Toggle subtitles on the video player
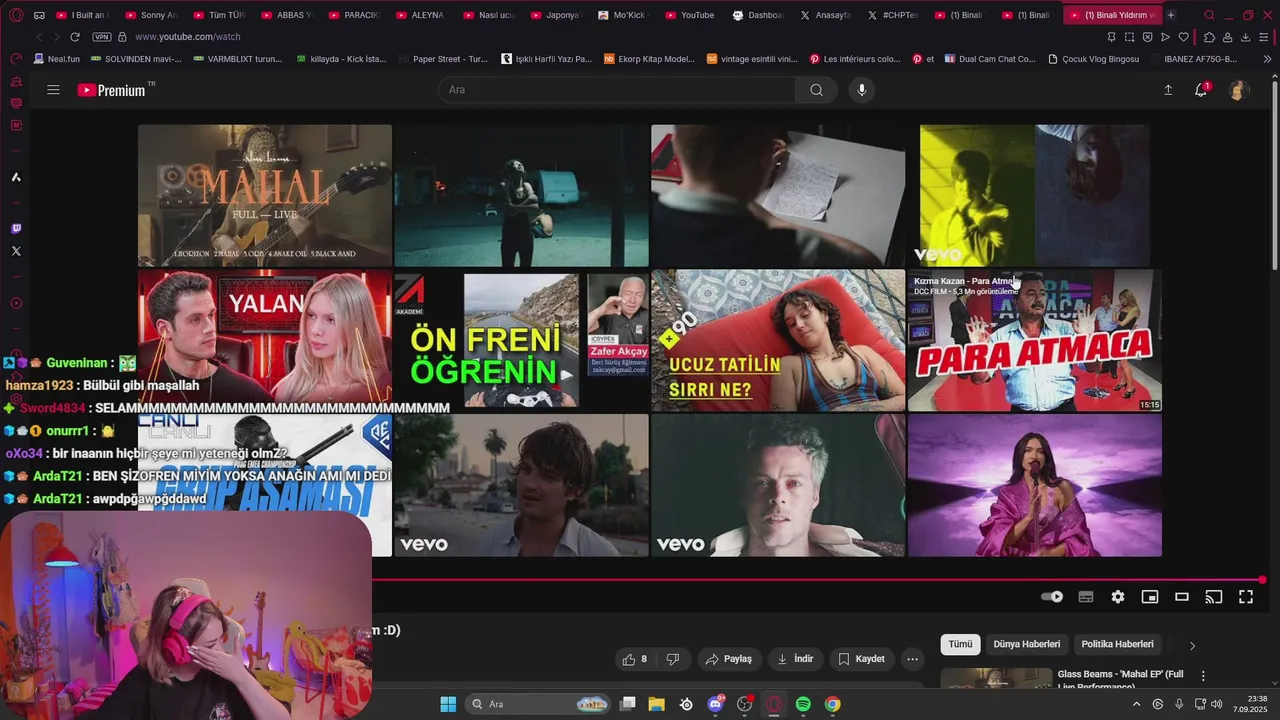 tap(1086, 597)
